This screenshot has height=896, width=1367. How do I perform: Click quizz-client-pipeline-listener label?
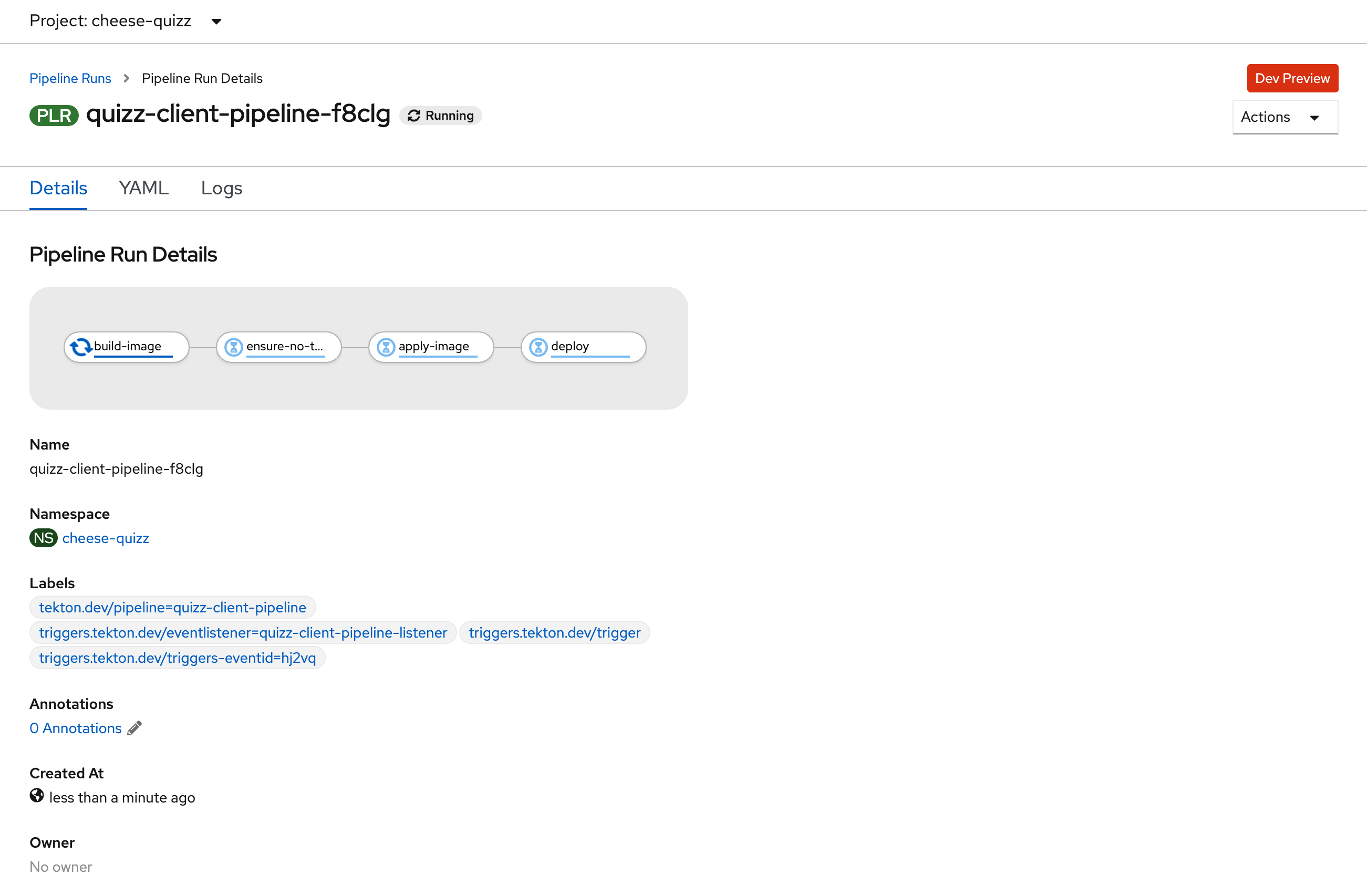pos(243,632)
